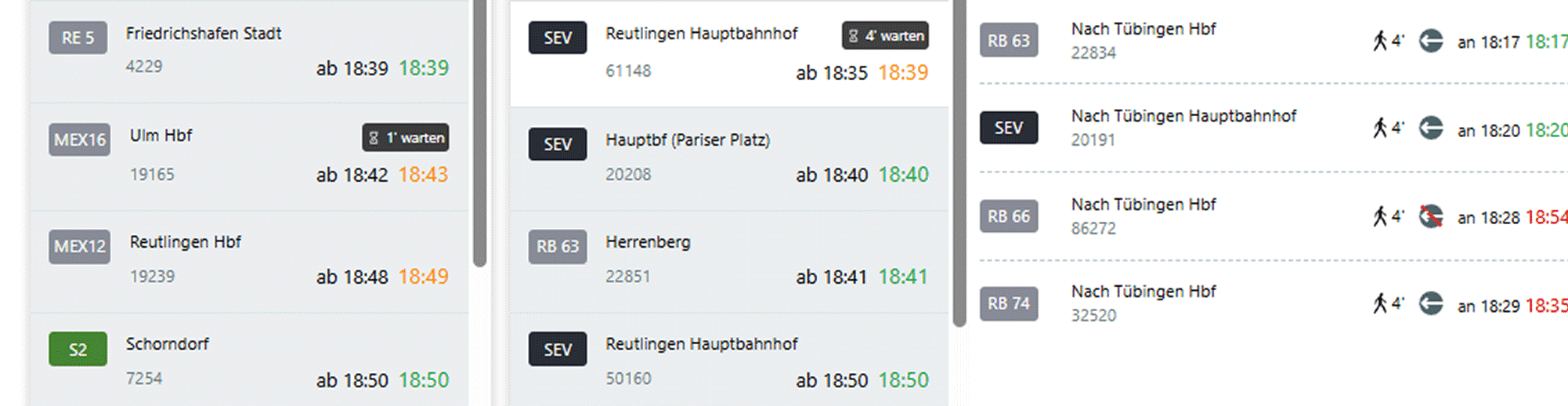This screenshot has width=1568, height=406.
Task: Click the green S2 line badge
Action: 78,350
